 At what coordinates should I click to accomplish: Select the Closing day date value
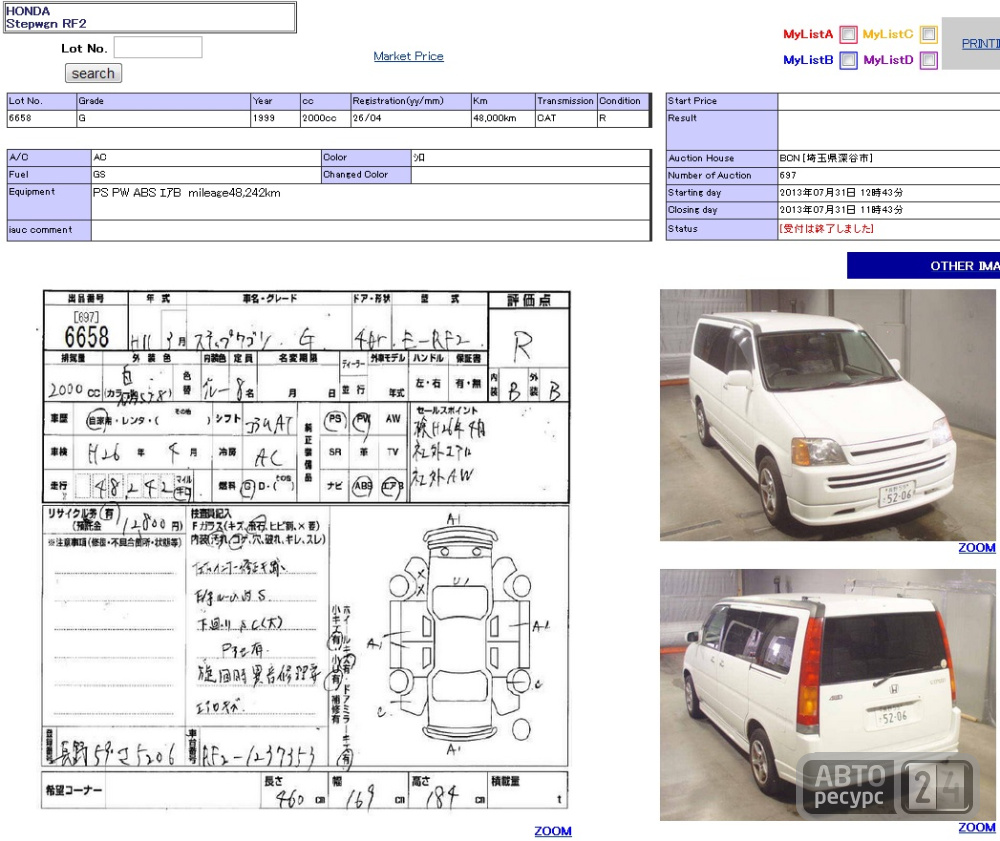click(x=841, y=209)
